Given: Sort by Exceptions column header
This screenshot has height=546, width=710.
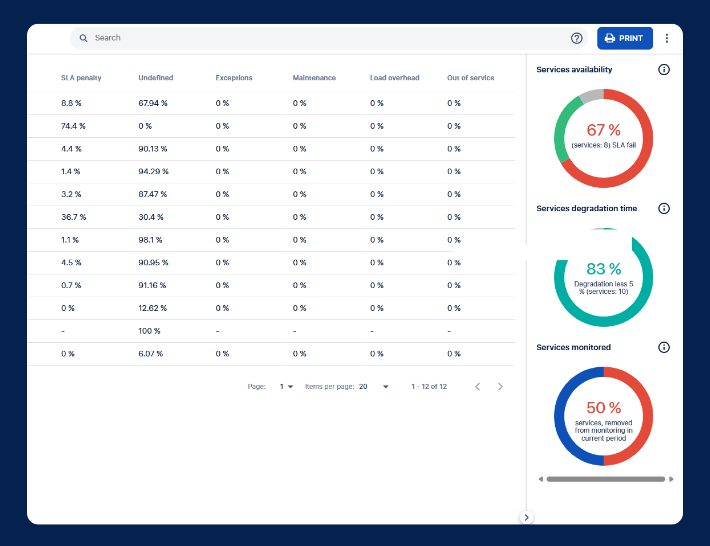Looking at the screenshot, I should (234, 78).
